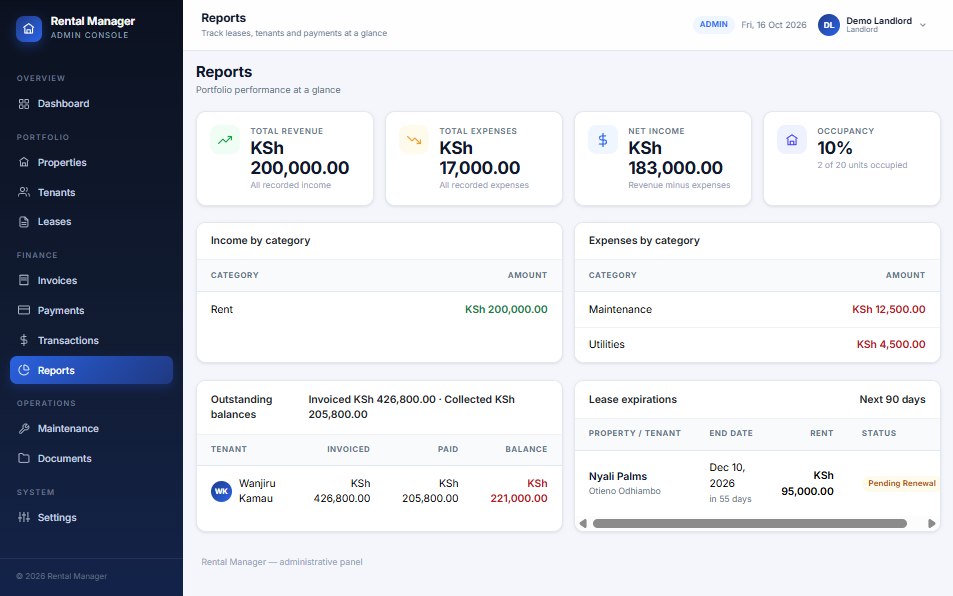This screenshot has width=953, height=596.
Task: Select Payments in the sidebar
Action: click(x=91, y=310)
